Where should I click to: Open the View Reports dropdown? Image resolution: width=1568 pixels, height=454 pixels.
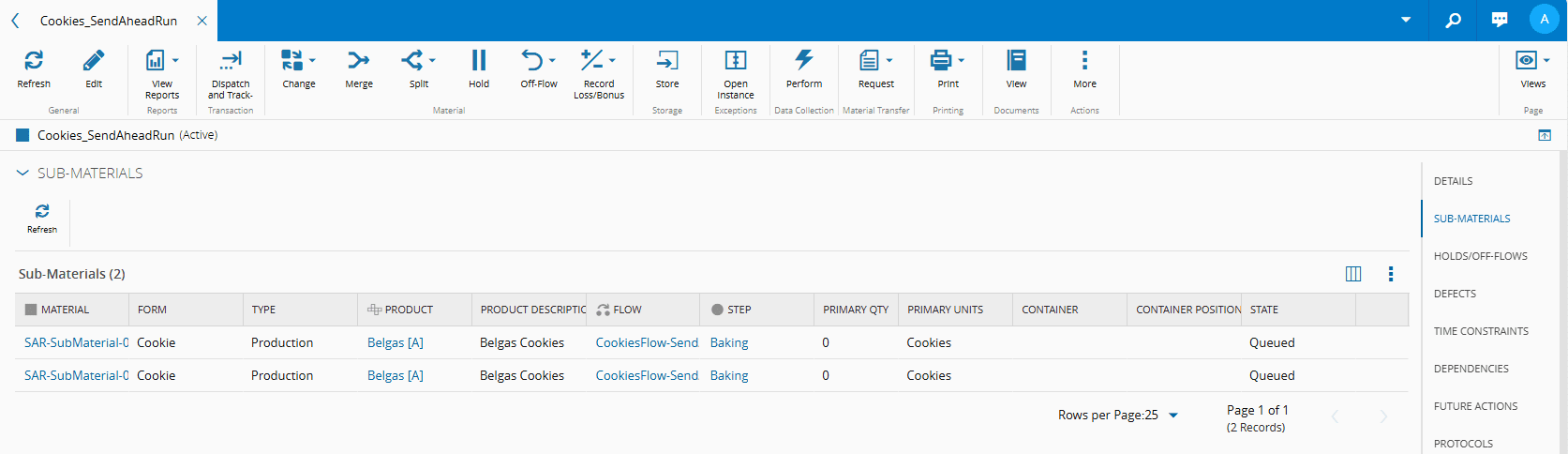pyautogui.click(x=175, y=61)
